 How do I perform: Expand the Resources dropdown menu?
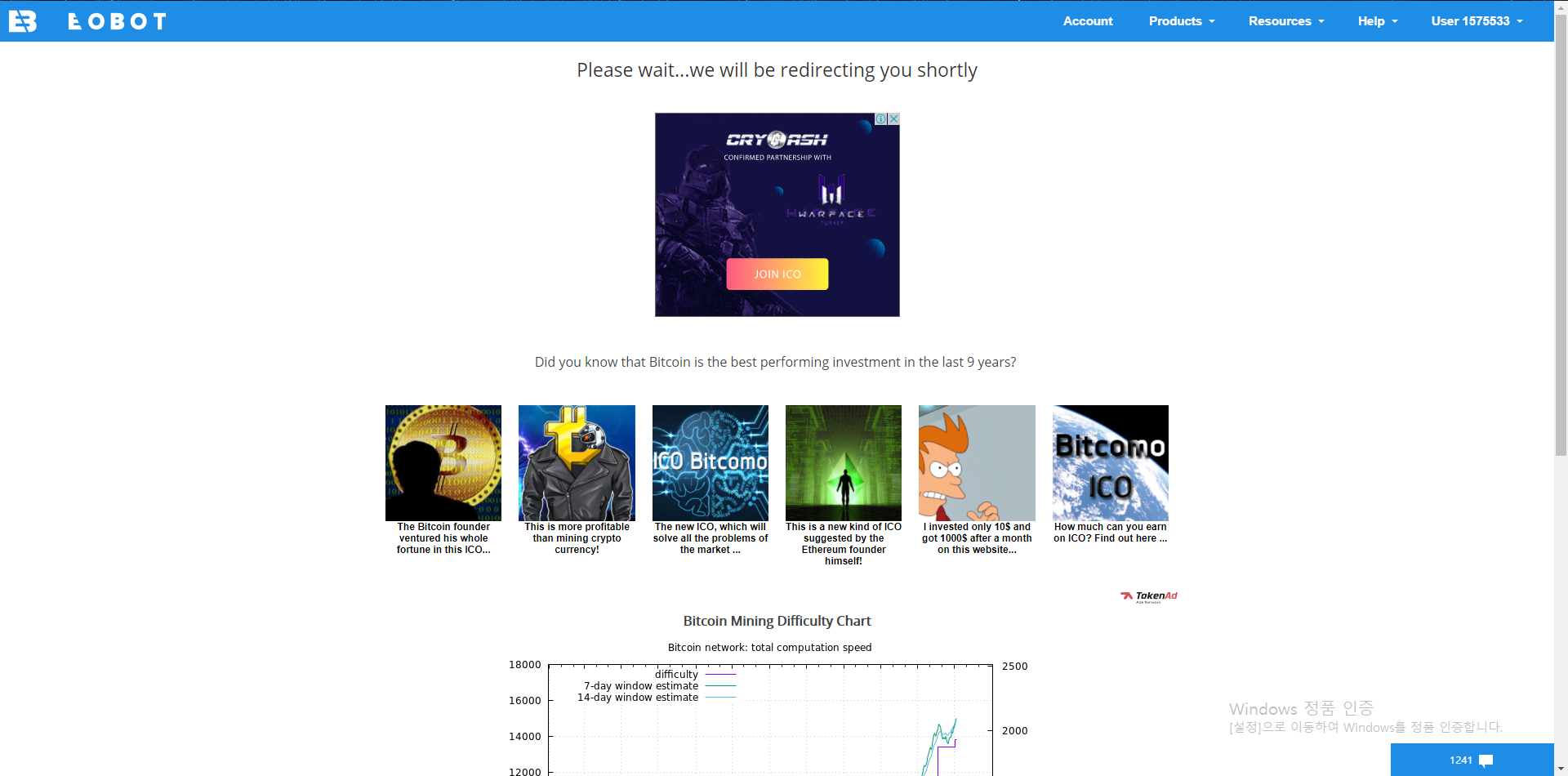click(1286, 21)
